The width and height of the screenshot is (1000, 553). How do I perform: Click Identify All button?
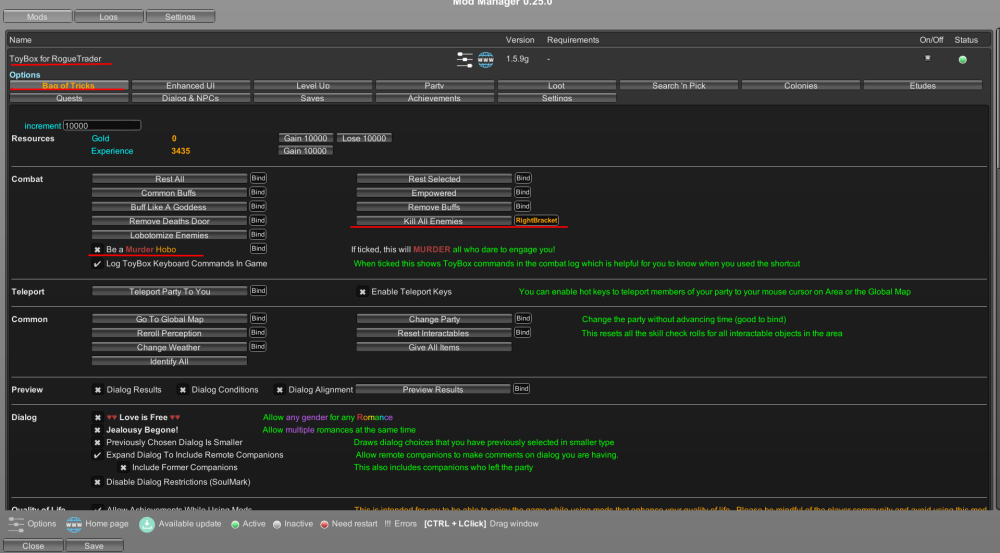click(x=170, y=361)
